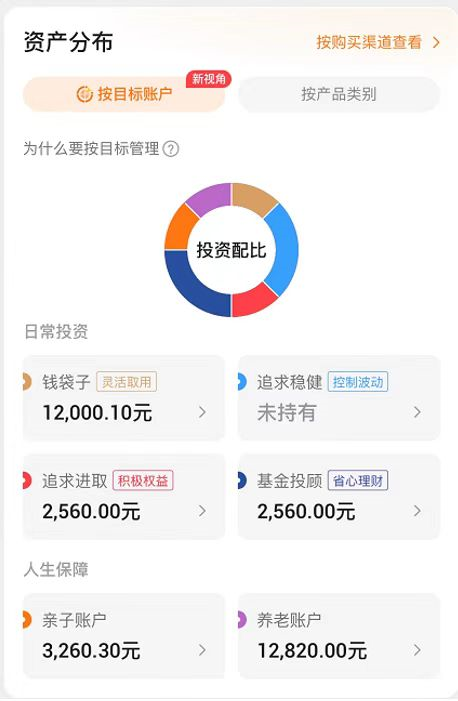Expand the 钱袋子 12,000.10元 chevron
458x701 pixels.
(x=203, y=412)
